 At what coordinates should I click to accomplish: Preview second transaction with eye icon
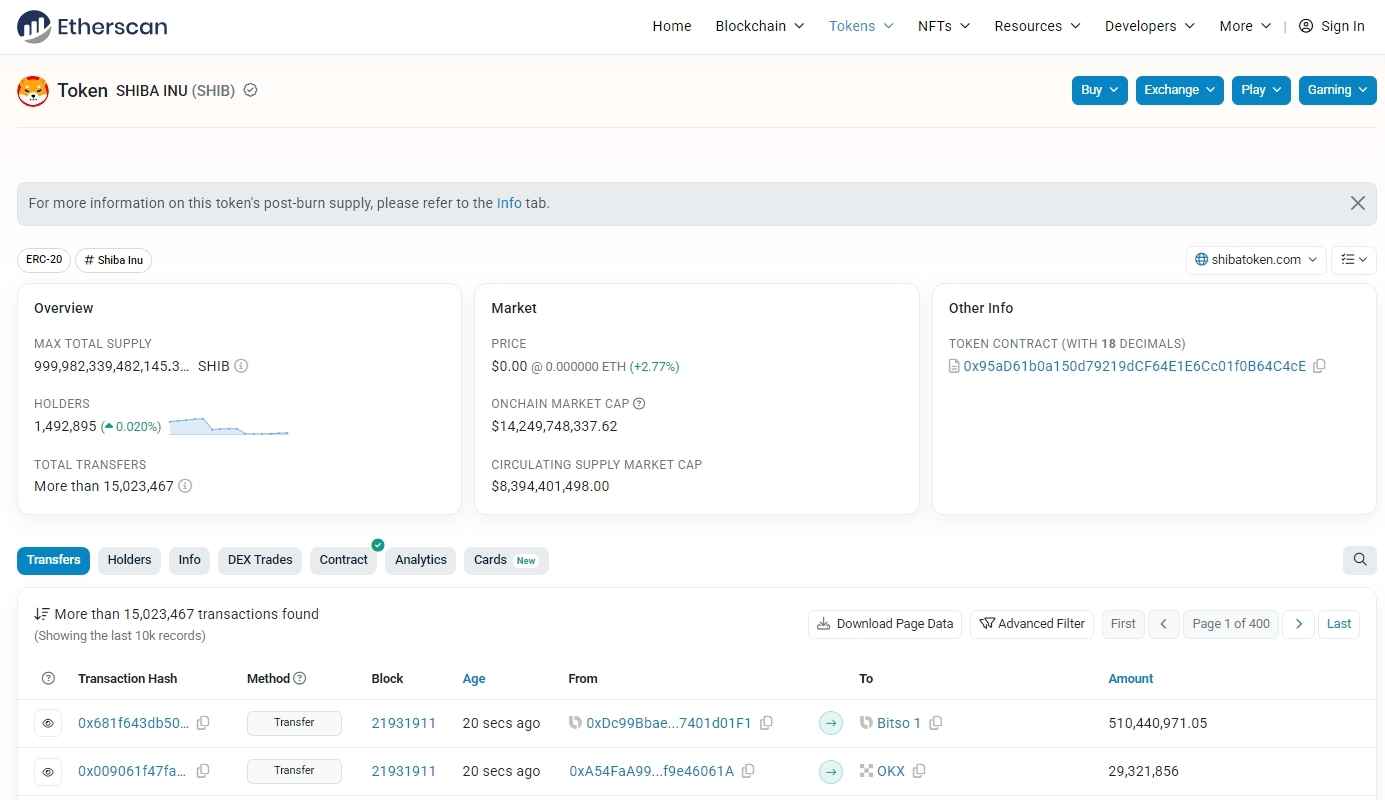pyautogui.click(x=47, y=771)
